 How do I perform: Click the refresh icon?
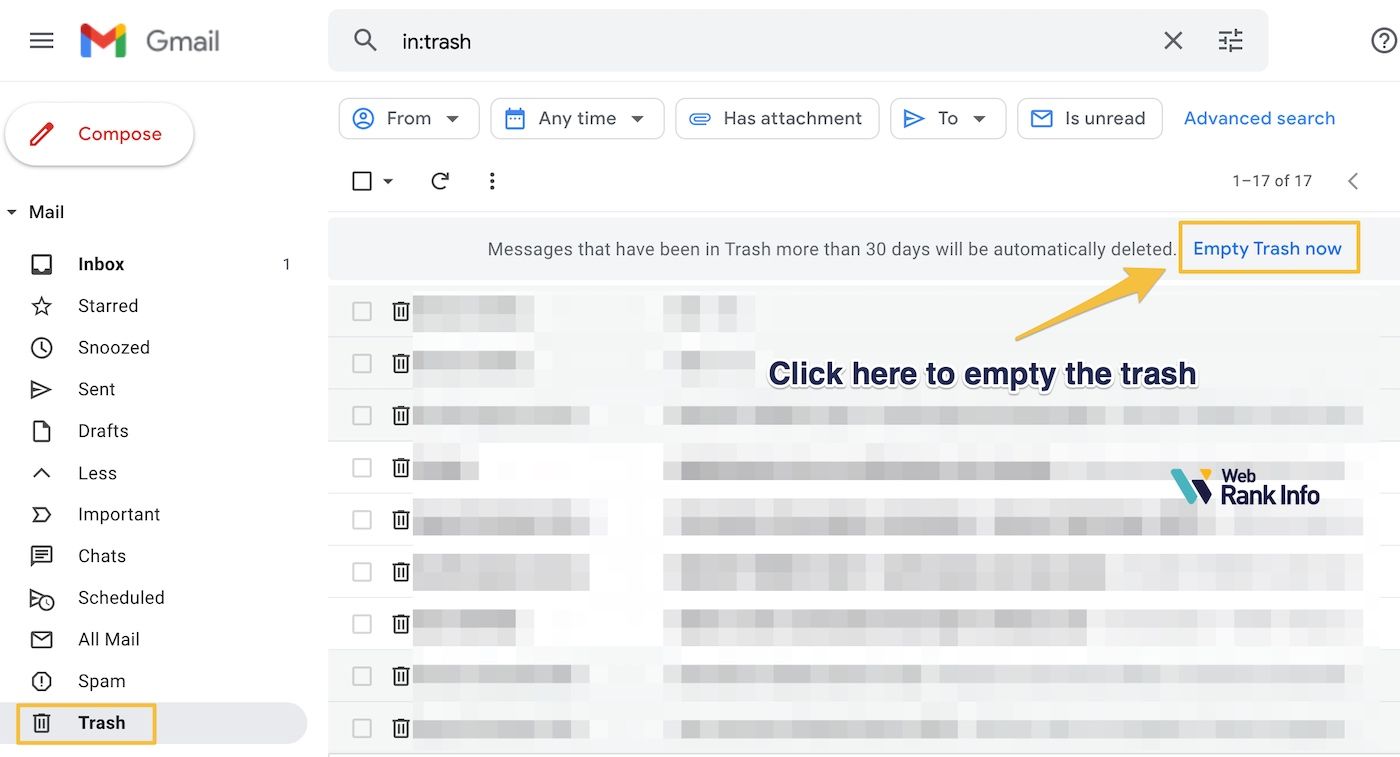point(439,181)
